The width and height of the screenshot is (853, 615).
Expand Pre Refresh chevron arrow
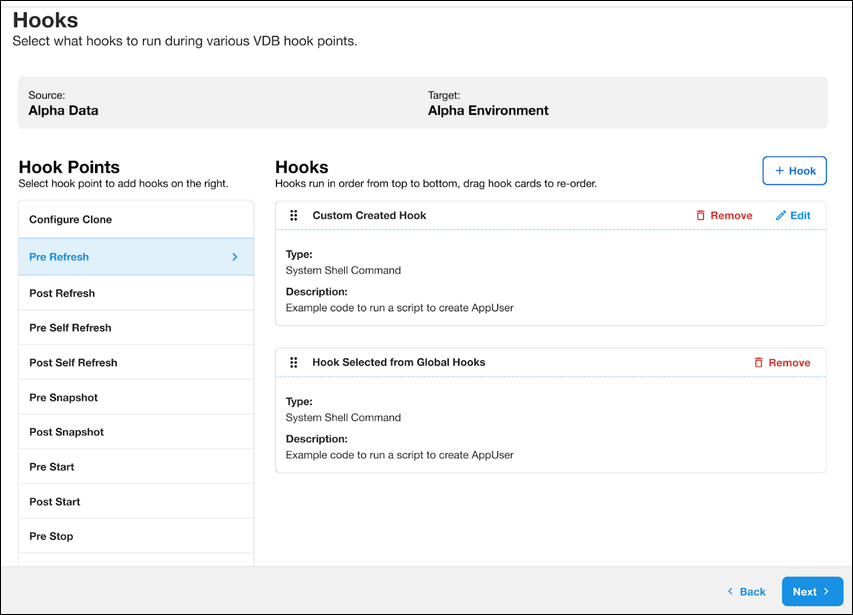(235, 257)
